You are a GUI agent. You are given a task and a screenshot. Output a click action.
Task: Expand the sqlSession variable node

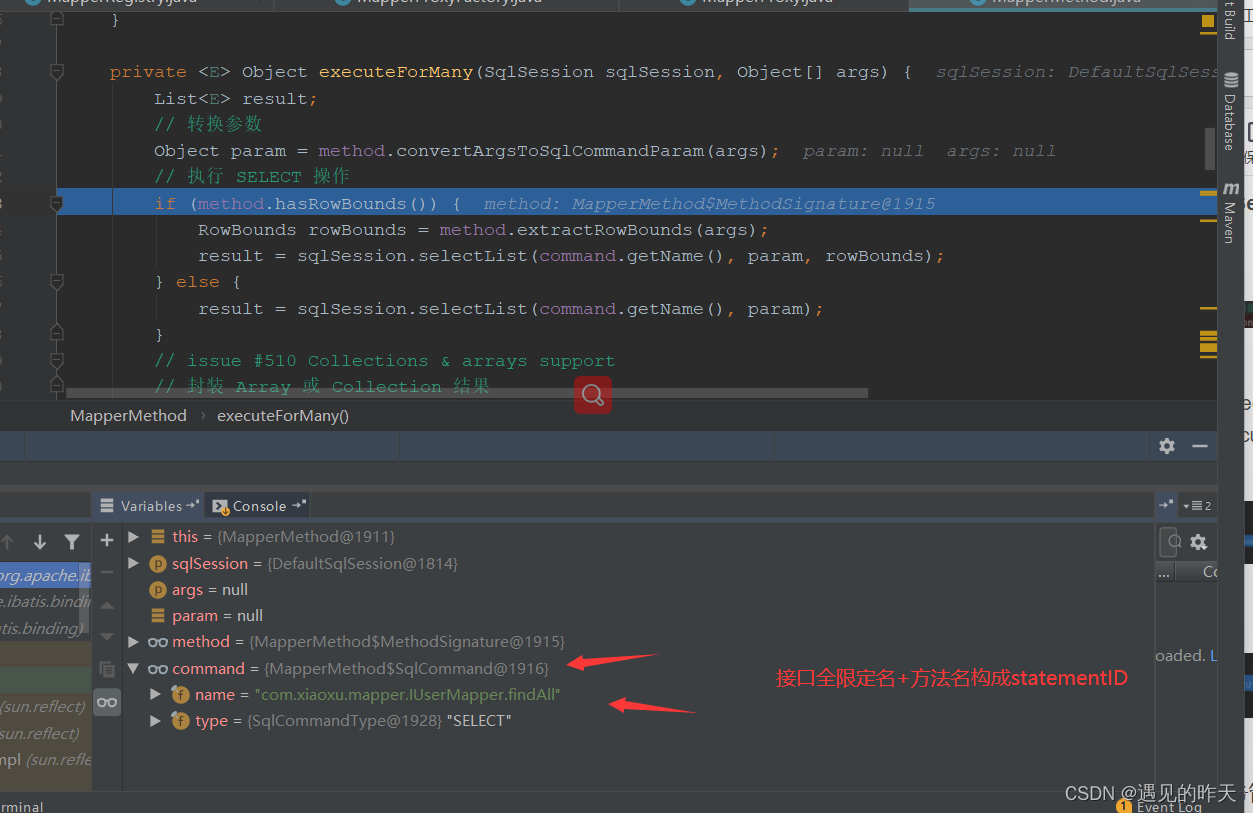pyautogui.click(x=134, y=564)
